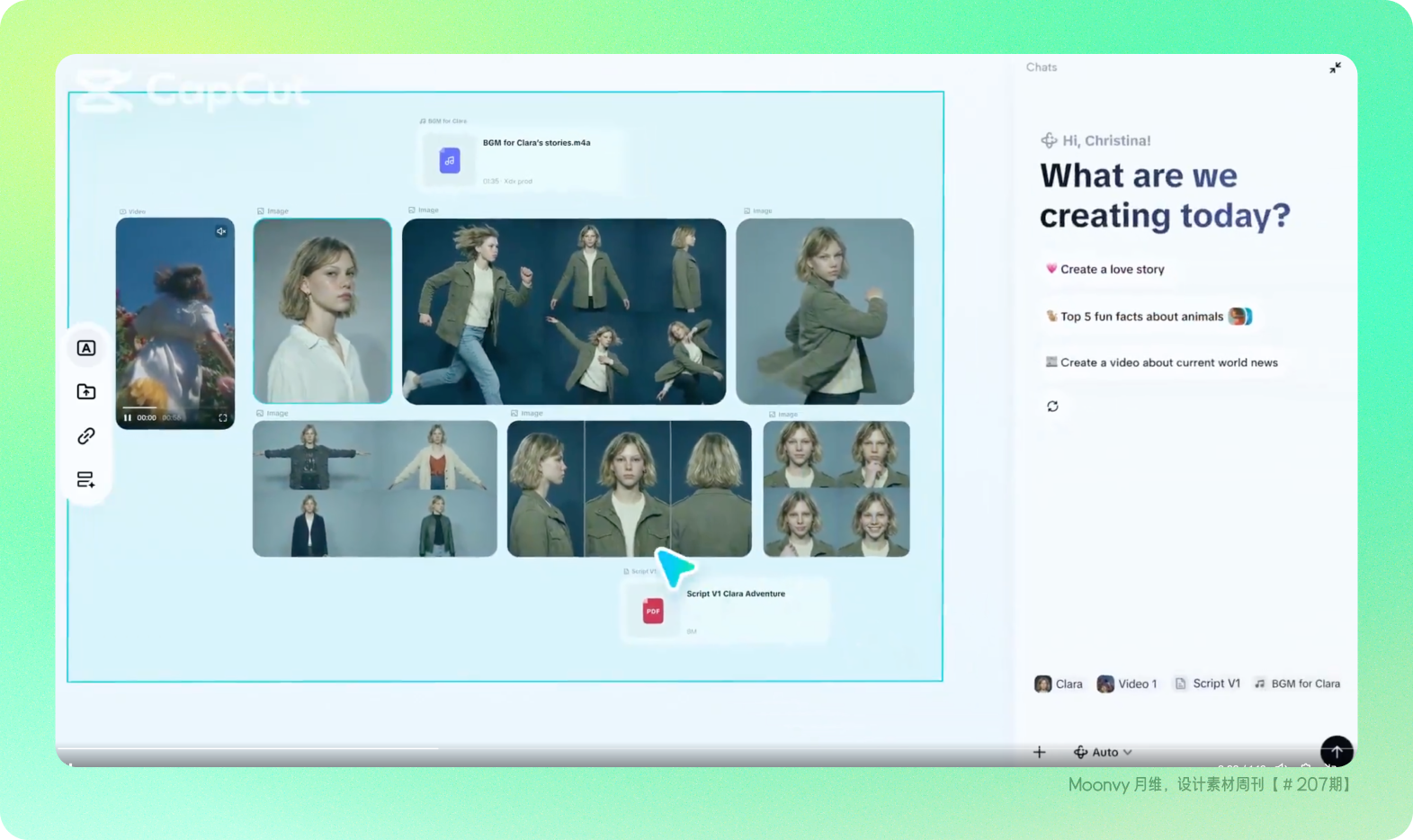Pause the playing video clip
The width and height of the screenshot is (1413, 840).
[x=128, y=417]
